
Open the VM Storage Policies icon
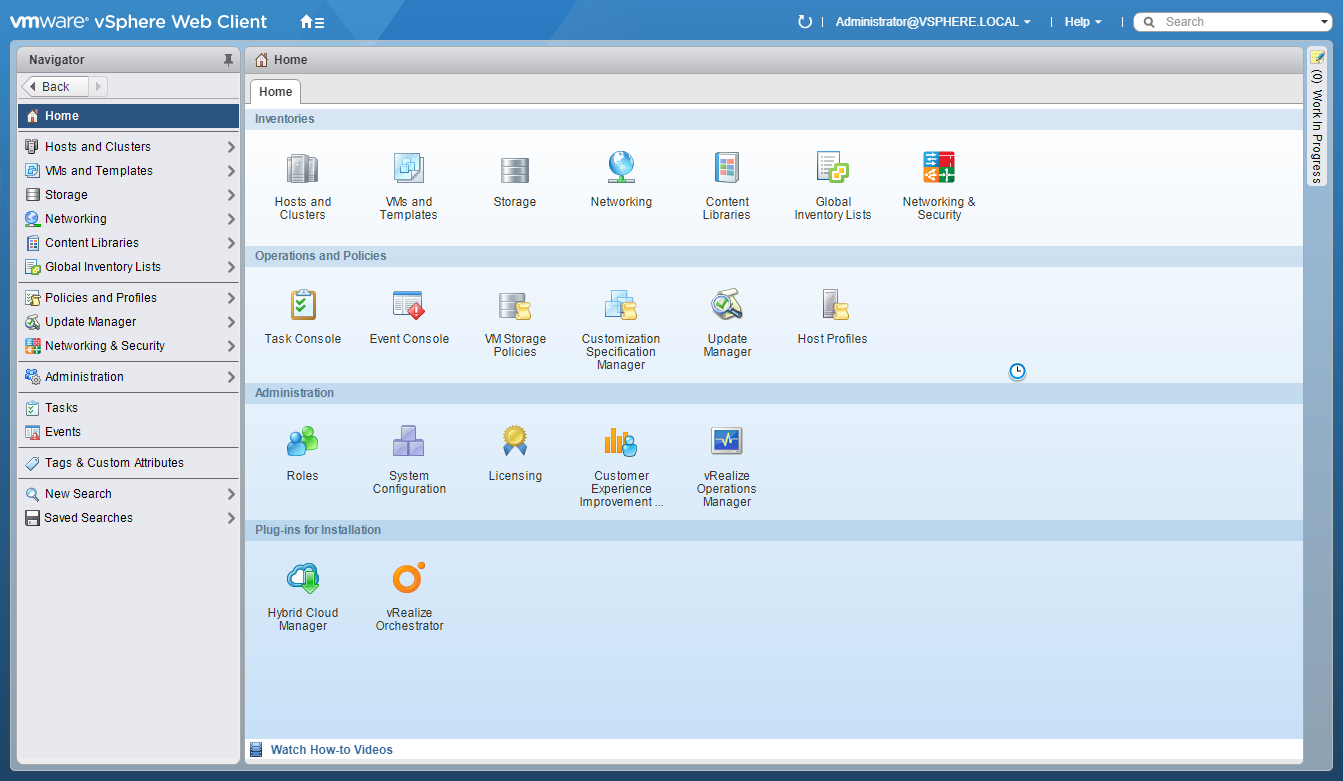(x=515, y=306)
